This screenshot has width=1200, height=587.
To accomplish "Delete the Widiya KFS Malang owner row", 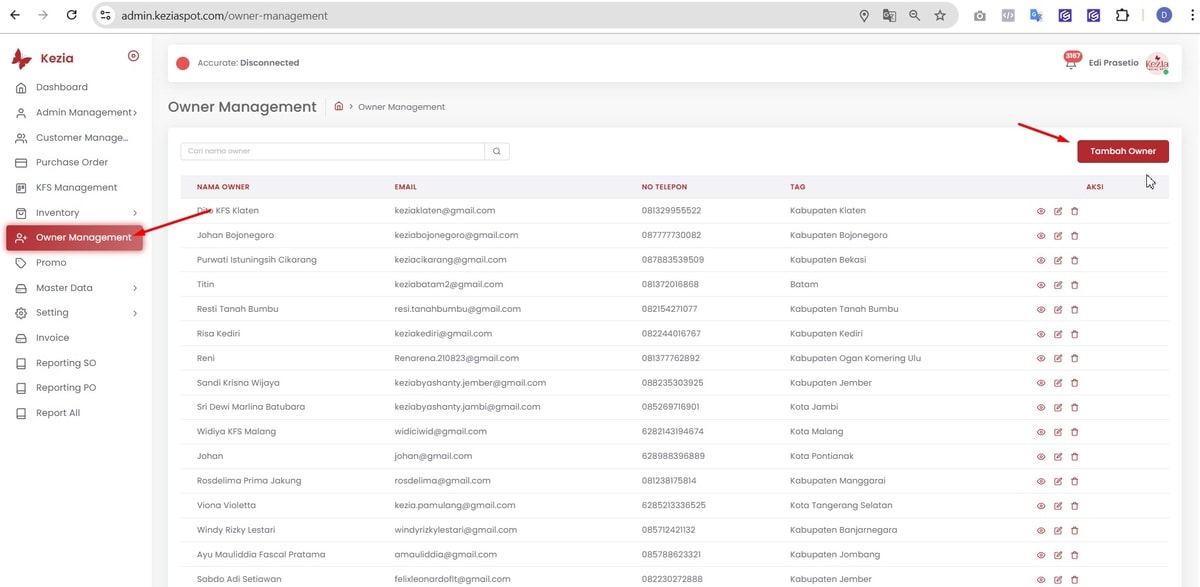I will 1075,432.
